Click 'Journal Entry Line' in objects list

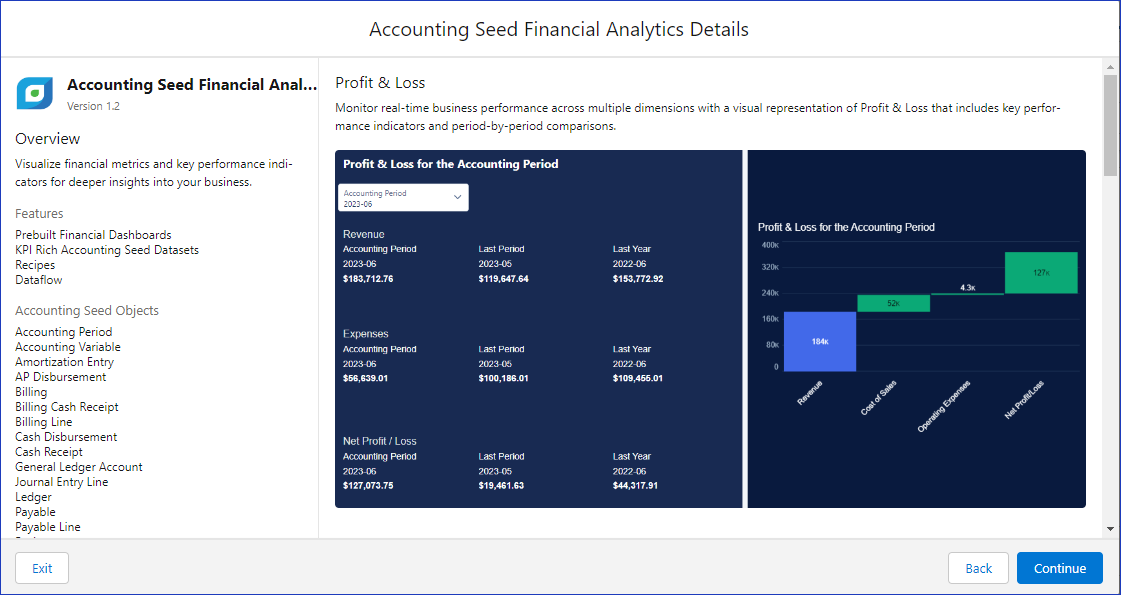61,482
